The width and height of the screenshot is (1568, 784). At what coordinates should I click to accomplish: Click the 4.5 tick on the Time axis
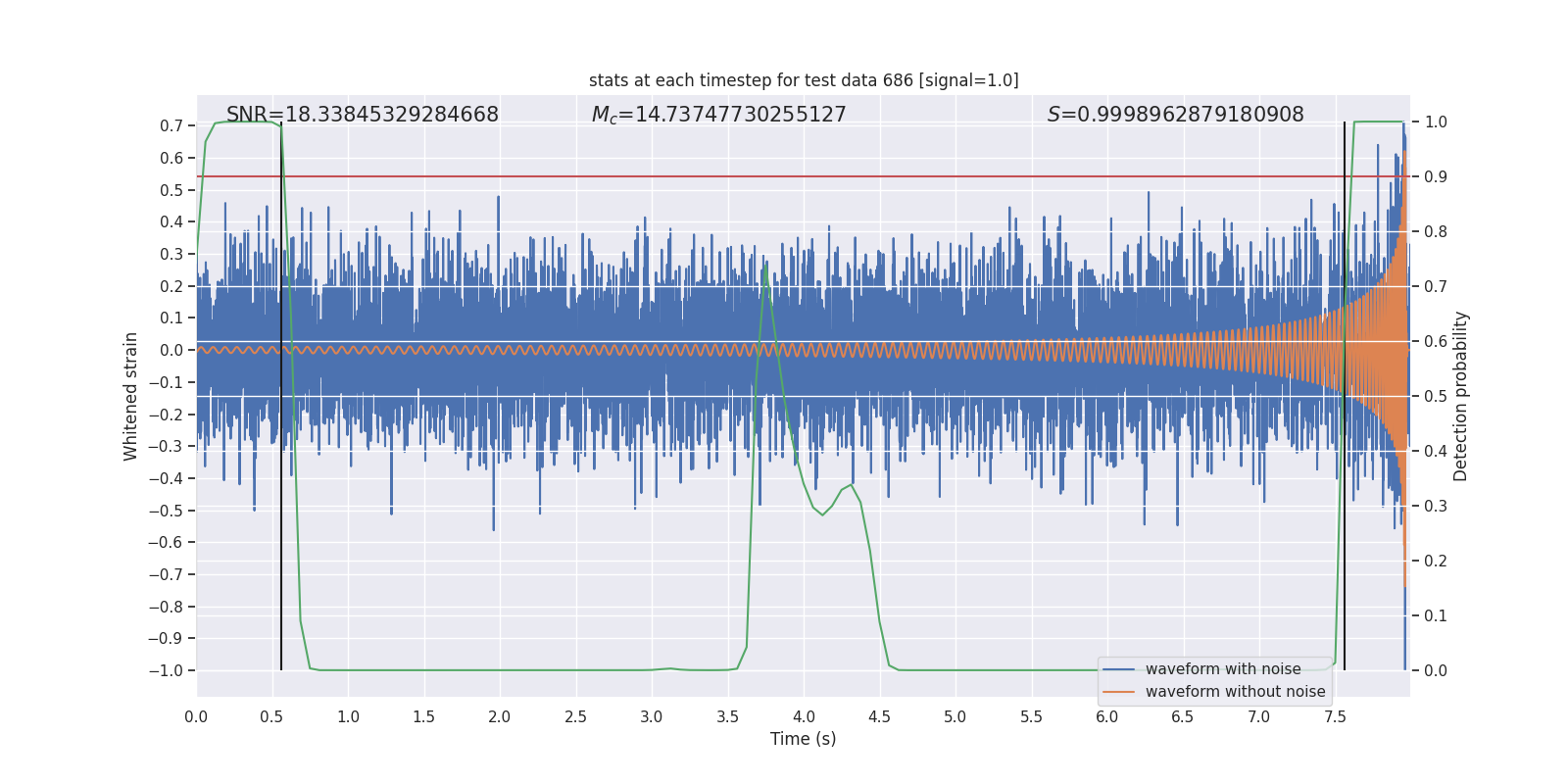click(x=880, y=716)
